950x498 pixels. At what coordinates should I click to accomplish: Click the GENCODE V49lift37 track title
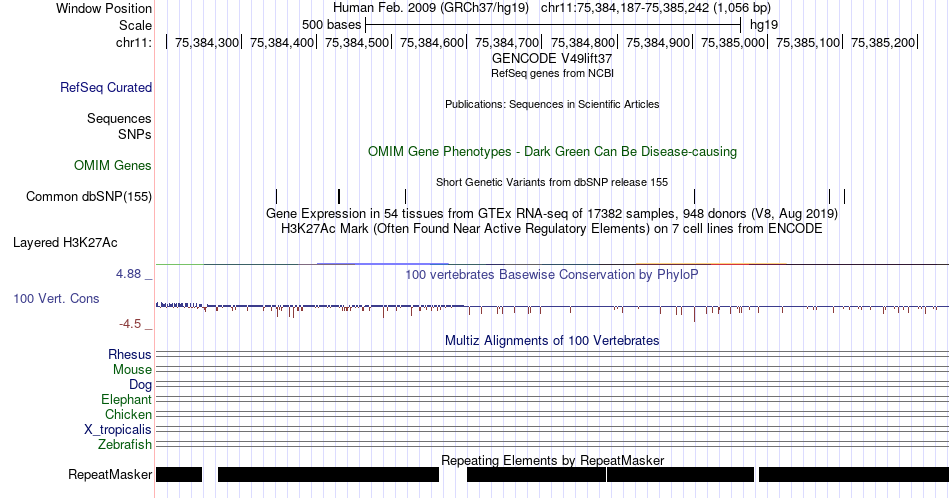click(552, 59)
